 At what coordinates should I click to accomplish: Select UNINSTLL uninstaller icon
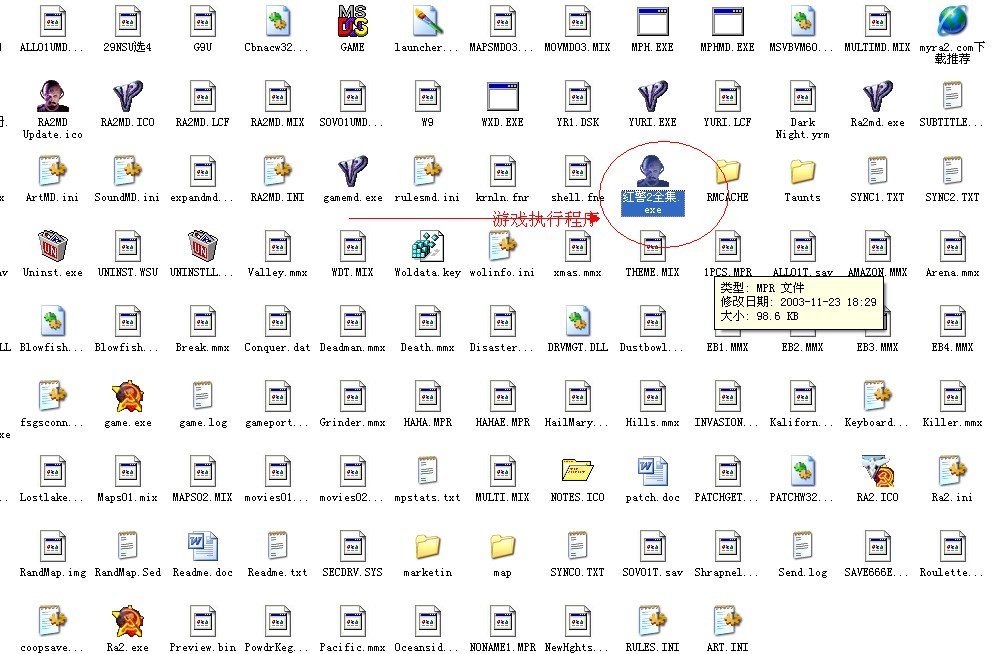pyautogui.click(x=202, y=246)
